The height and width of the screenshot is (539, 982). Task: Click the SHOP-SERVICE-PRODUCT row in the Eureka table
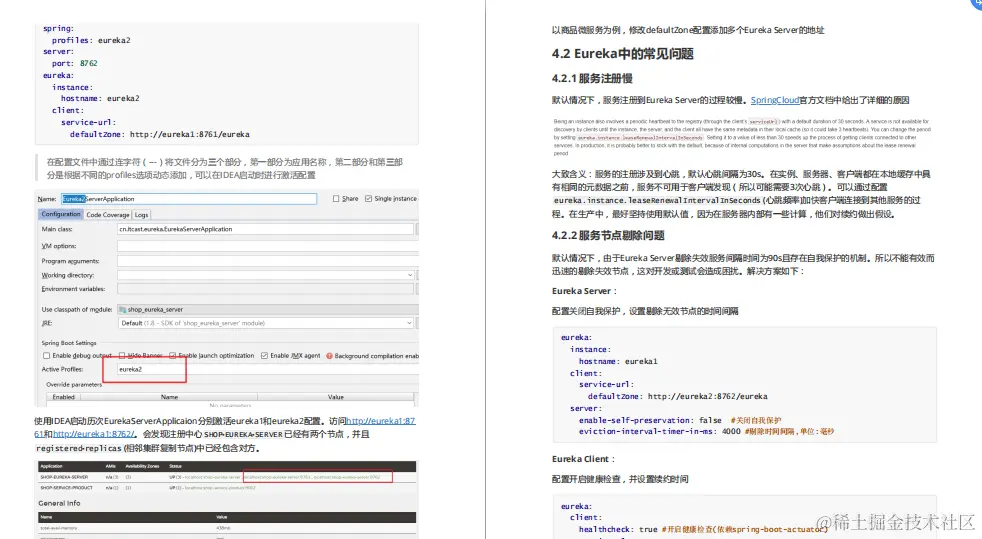227,488
